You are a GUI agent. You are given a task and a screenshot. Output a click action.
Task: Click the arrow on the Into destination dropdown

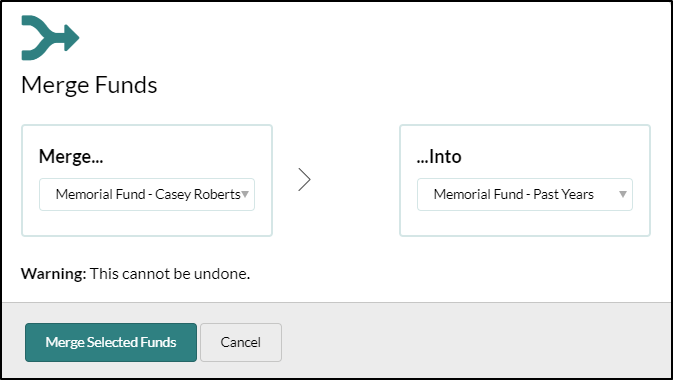(x=623, y=194)
